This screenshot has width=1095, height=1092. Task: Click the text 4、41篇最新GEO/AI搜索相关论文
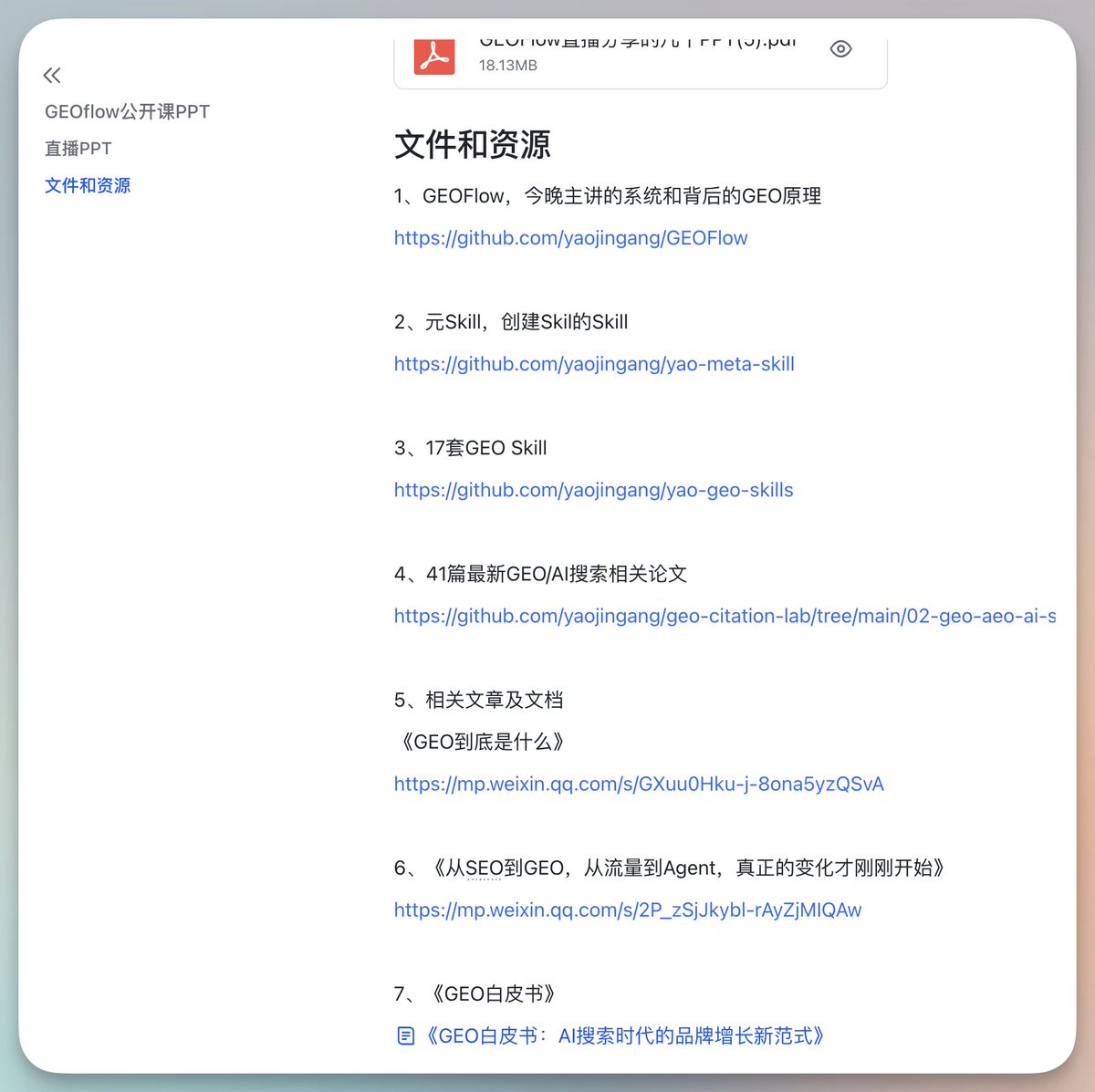[x=540, y=574]
